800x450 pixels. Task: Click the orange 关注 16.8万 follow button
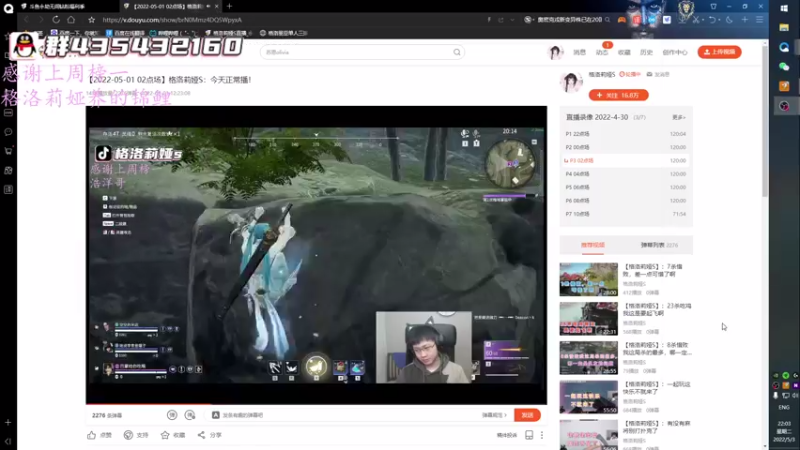pos(618,95)
